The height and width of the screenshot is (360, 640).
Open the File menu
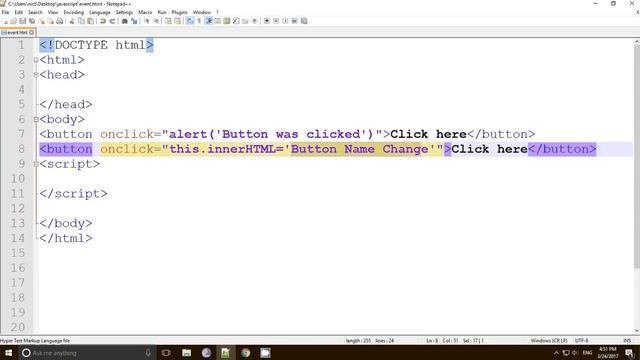(x=5, y=12)
